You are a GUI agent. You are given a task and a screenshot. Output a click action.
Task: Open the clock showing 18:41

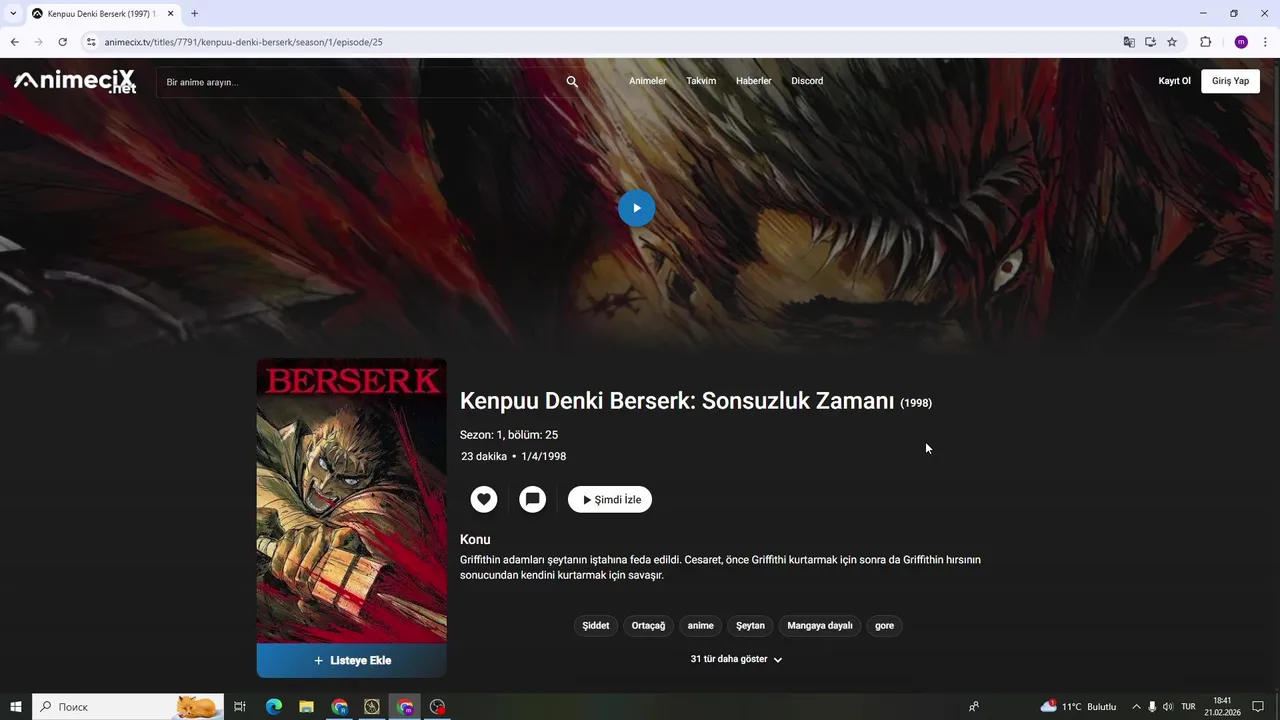[1222, 706]
